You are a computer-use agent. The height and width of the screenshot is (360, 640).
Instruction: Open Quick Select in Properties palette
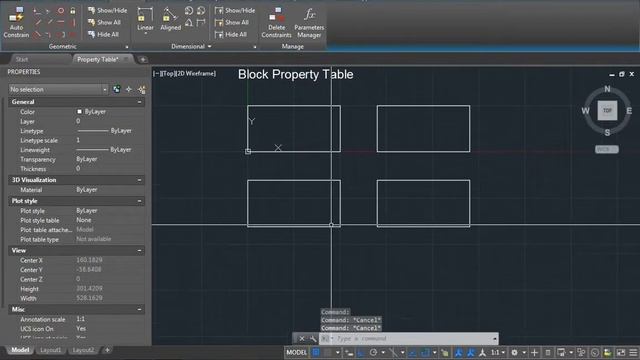pos(142,89)
